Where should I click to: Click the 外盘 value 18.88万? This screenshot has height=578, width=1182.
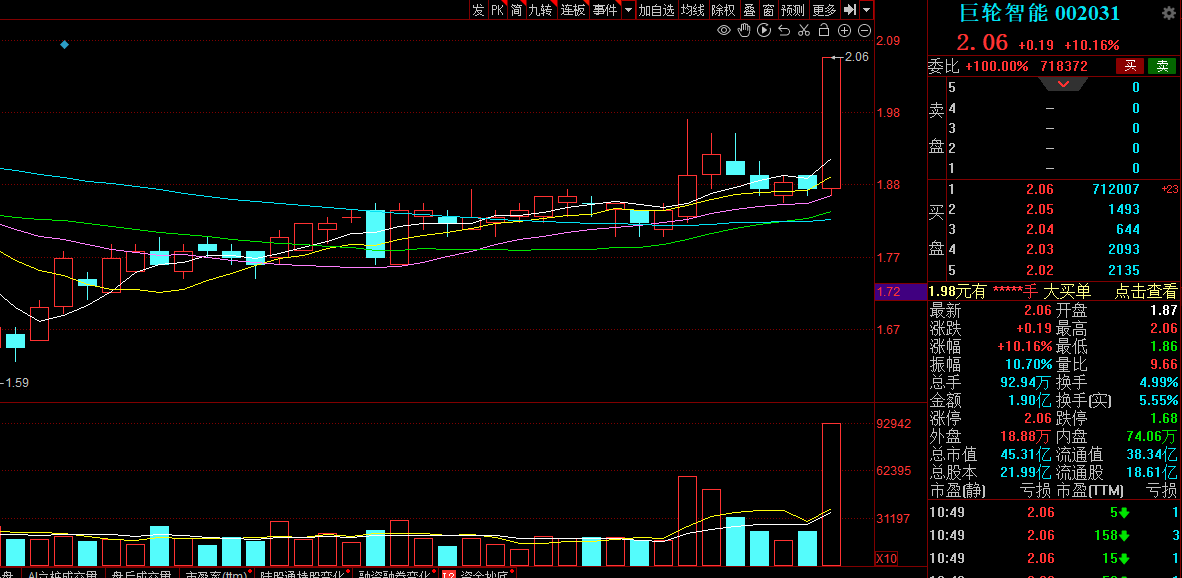pos(1027,436)
